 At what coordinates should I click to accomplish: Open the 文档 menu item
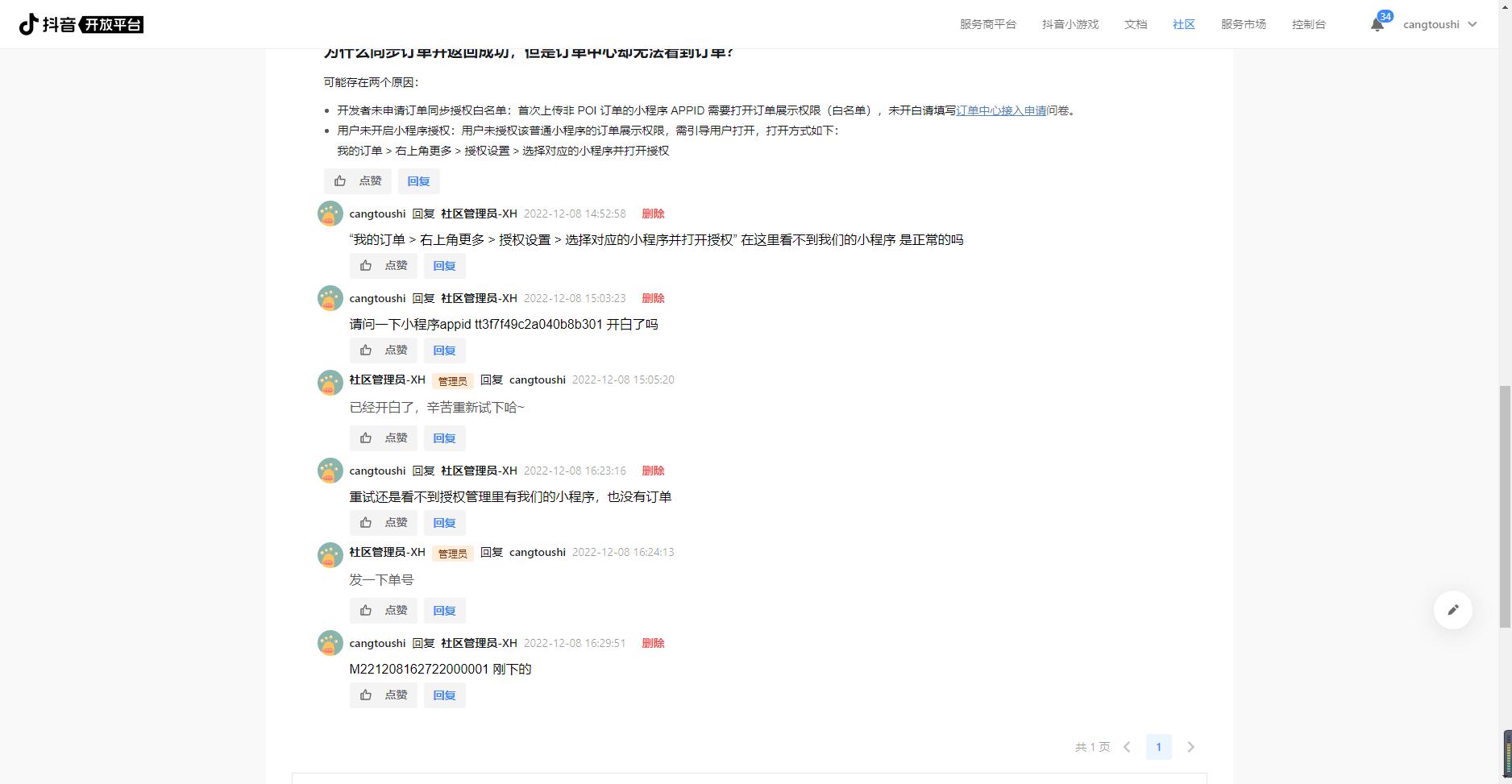pyautogui.click(x=1136, y=24)
